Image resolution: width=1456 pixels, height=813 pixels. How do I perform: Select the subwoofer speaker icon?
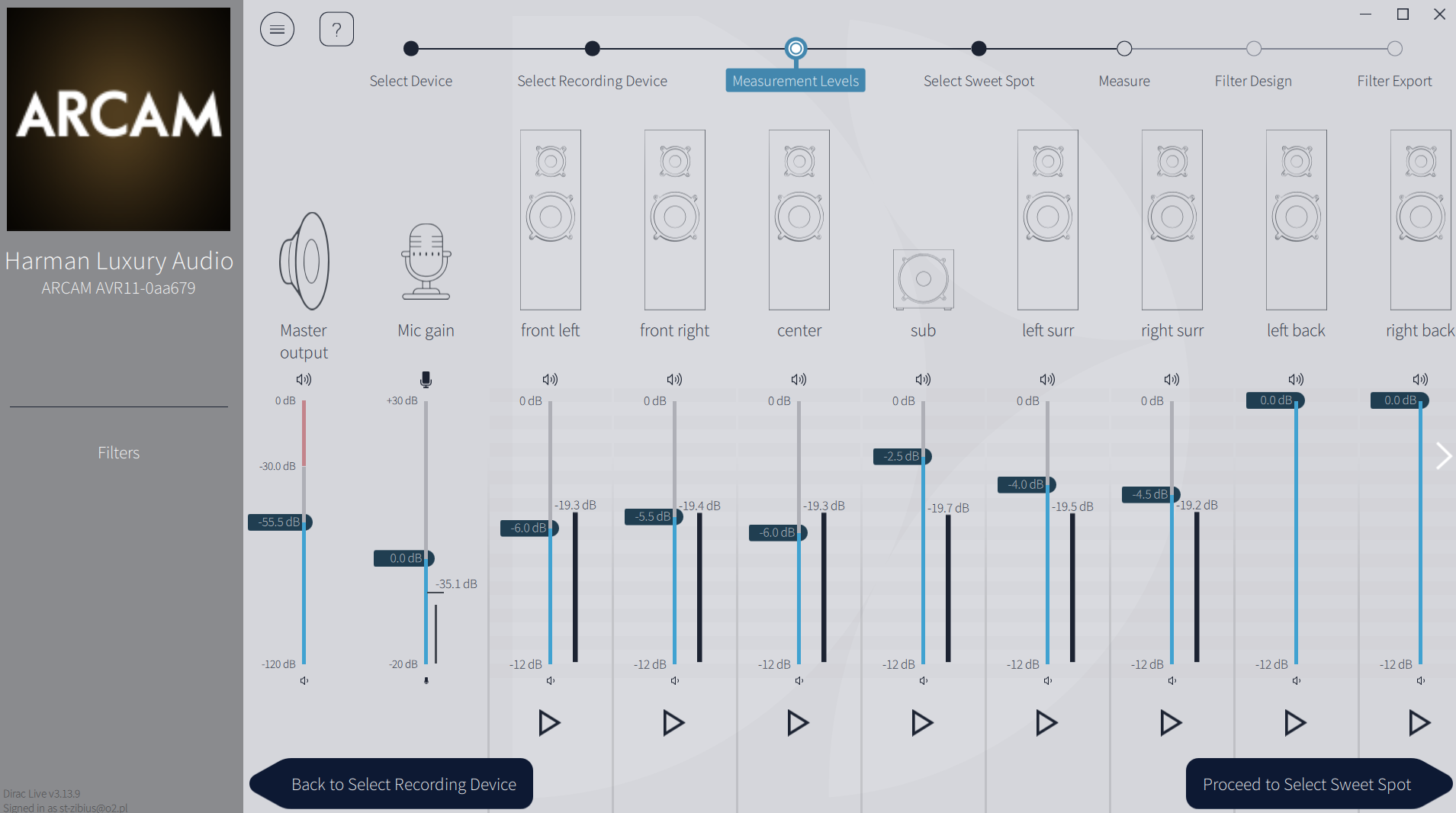pos(923,279)
